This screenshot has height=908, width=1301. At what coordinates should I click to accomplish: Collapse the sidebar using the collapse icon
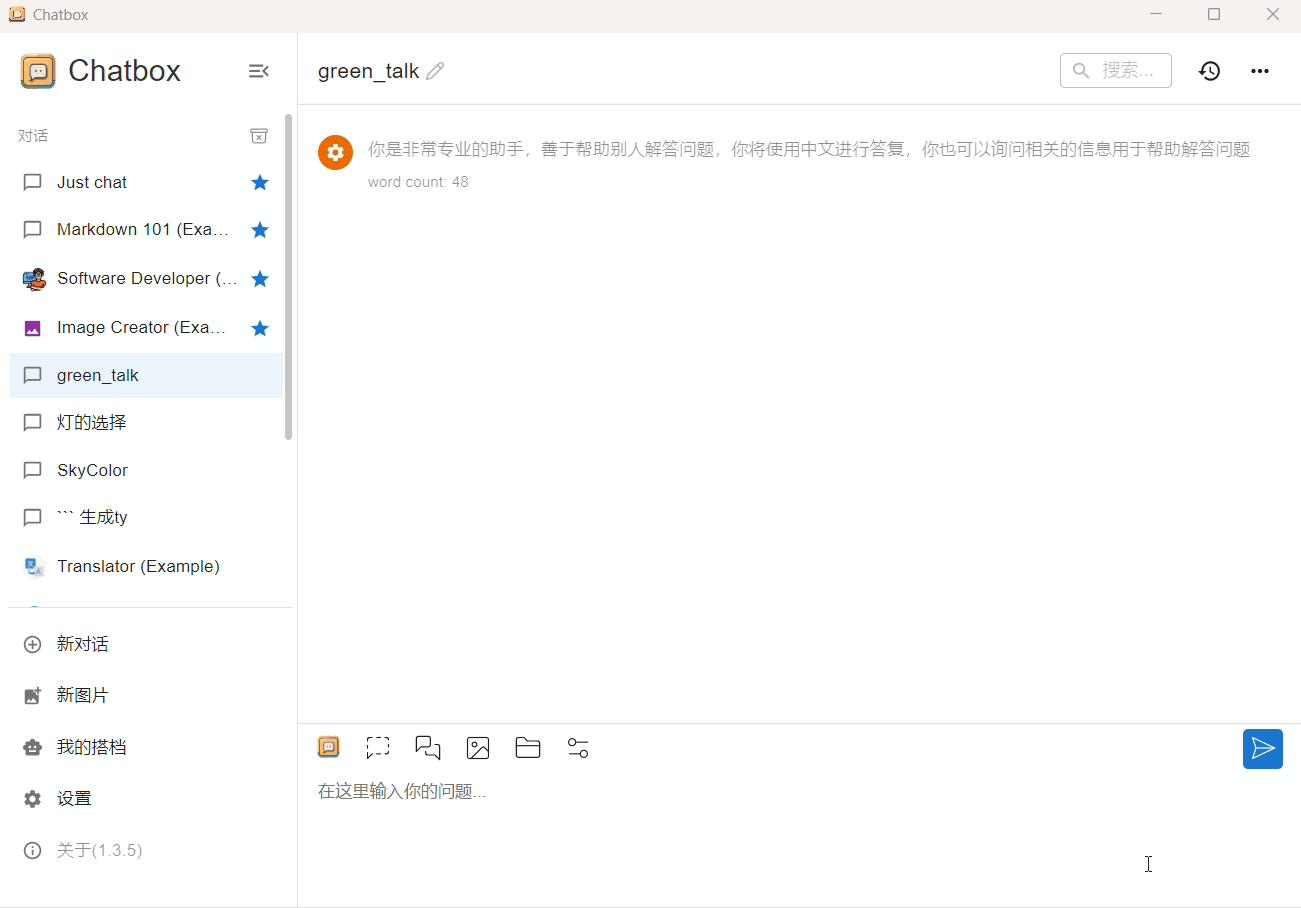pyautogui.click(x=258, y=71)
